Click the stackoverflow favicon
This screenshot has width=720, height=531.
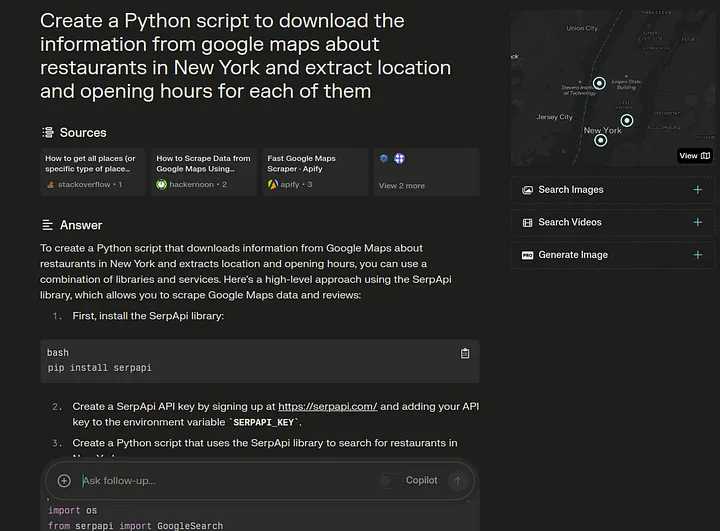[x=50, y=185]
